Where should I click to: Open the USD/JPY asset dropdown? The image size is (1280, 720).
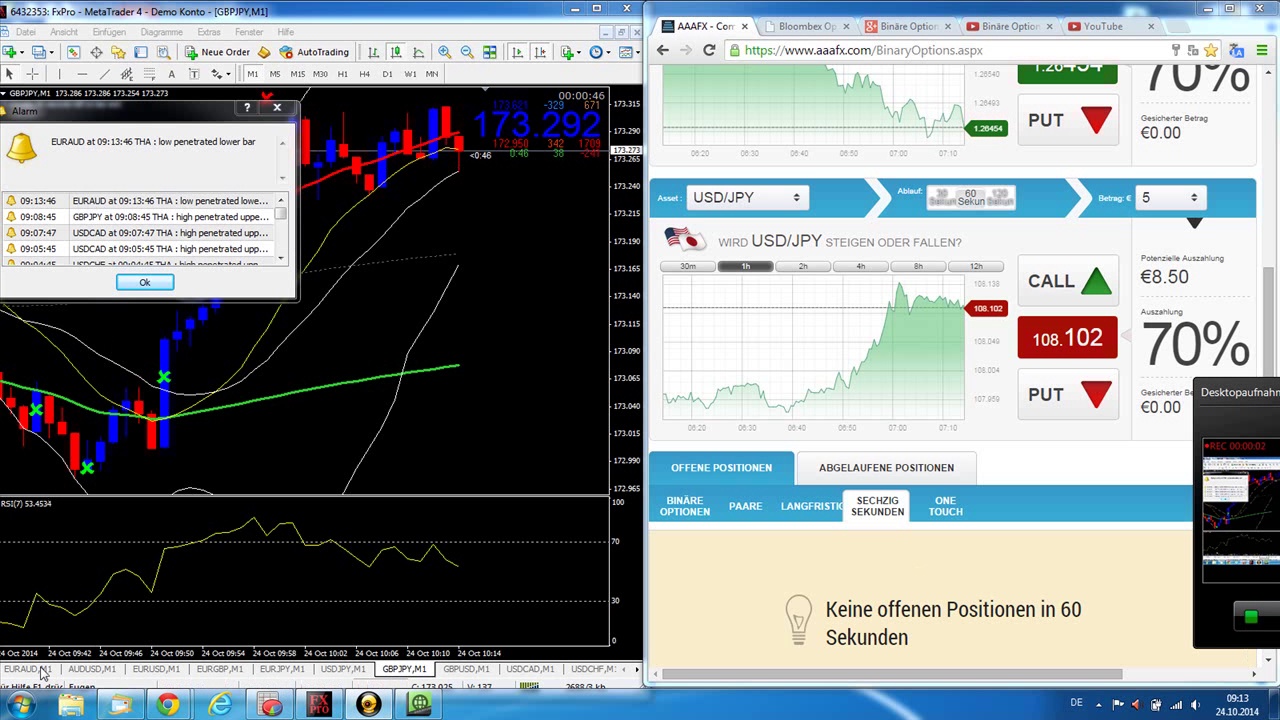[746, 198]
